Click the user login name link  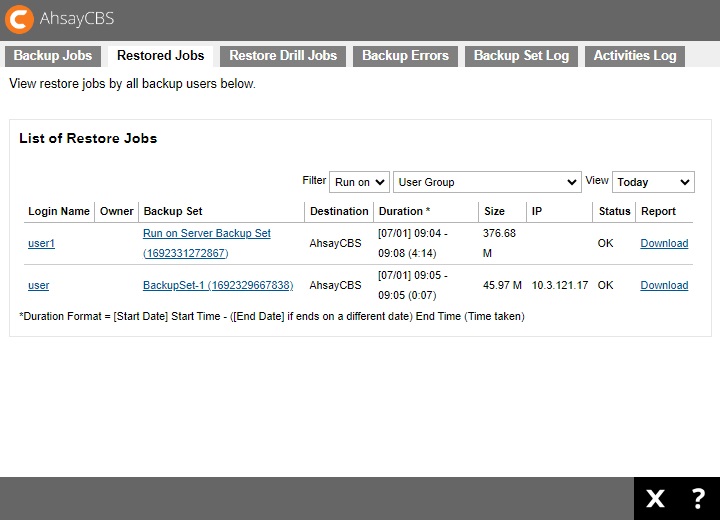38,285
